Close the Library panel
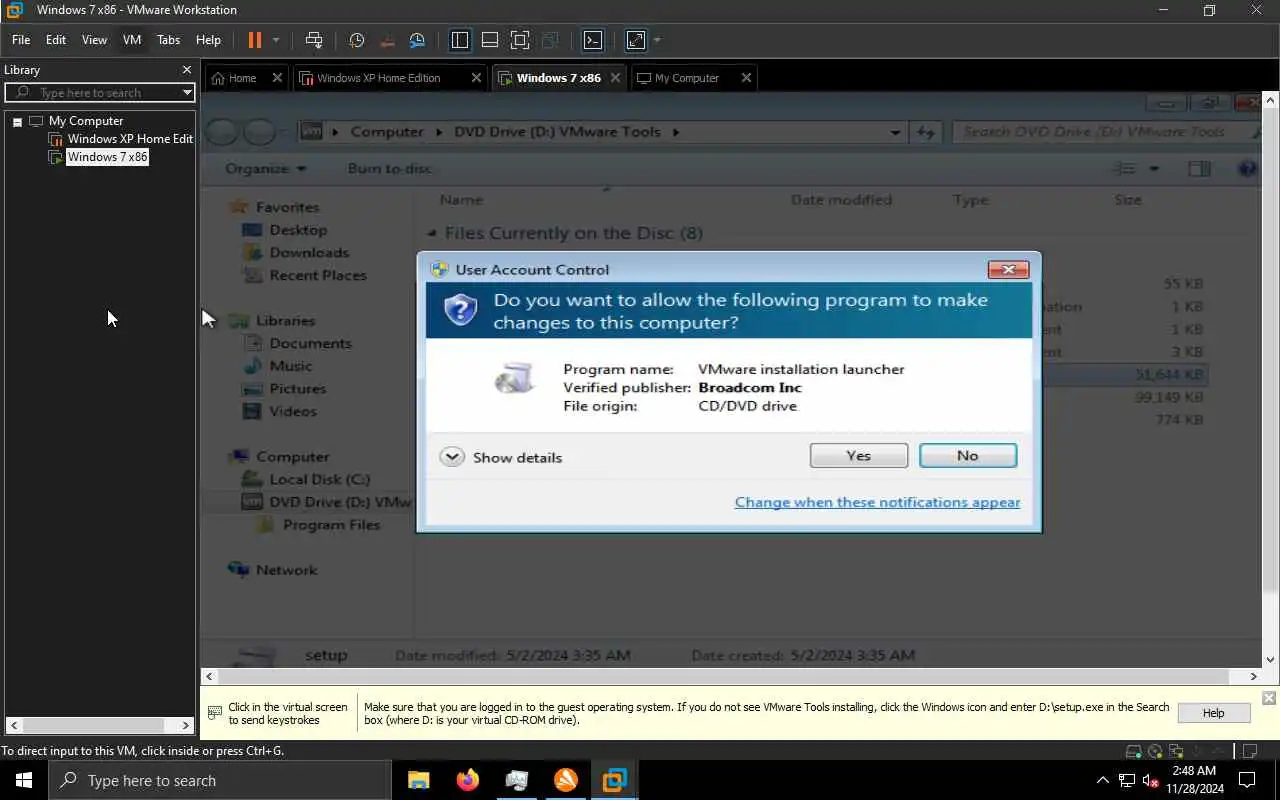The width and height of the screenshot is (1280, 800). 186,70
